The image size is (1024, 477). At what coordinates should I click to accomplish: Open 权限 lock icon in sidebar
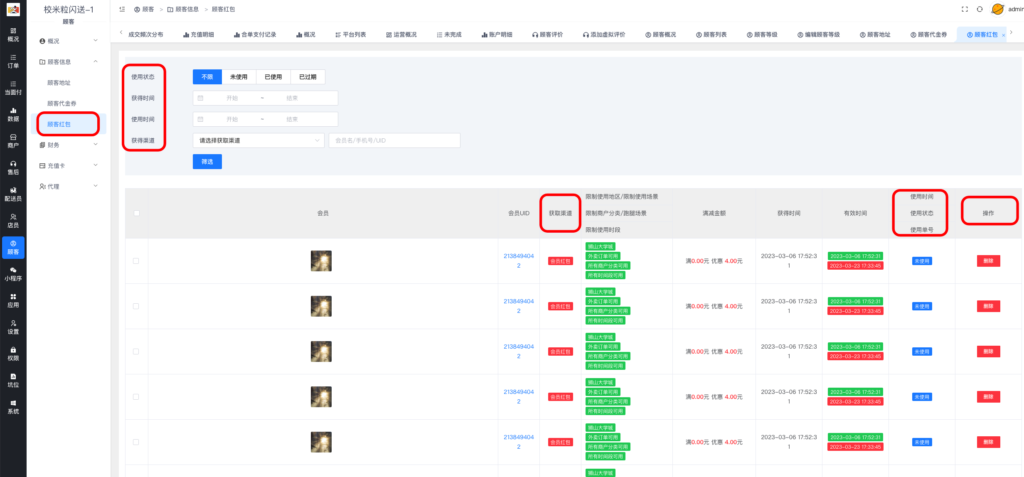(13, 352)
